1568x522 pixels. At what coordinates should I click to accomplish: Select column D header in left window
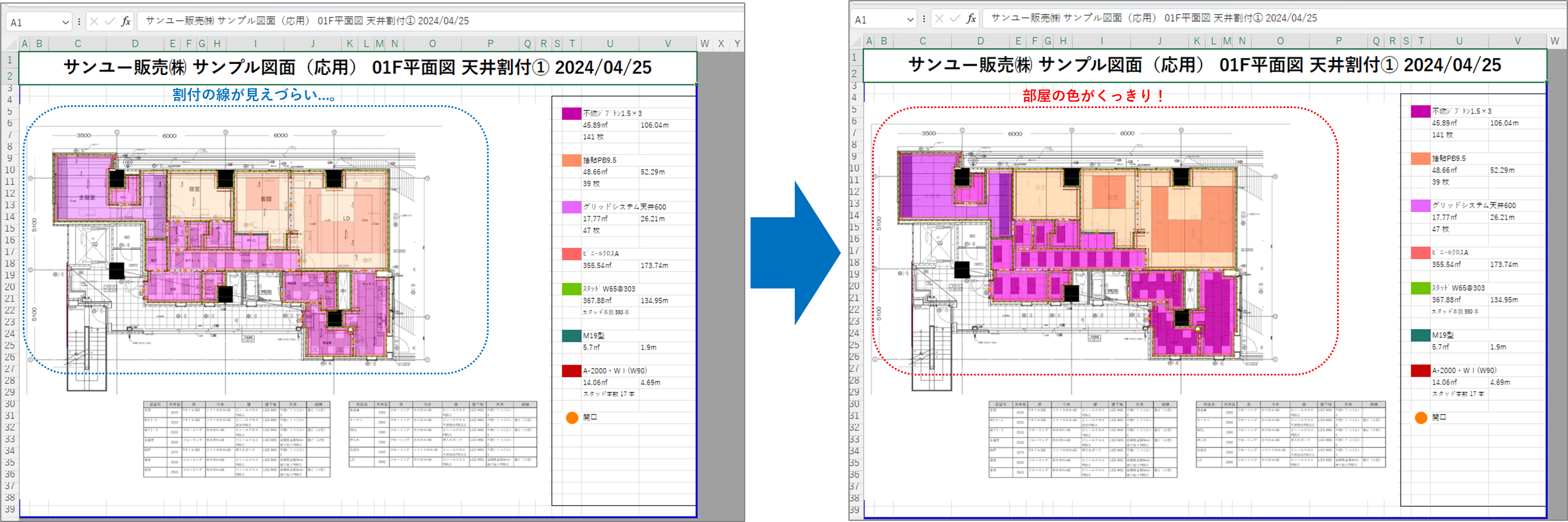pos(135,44)
